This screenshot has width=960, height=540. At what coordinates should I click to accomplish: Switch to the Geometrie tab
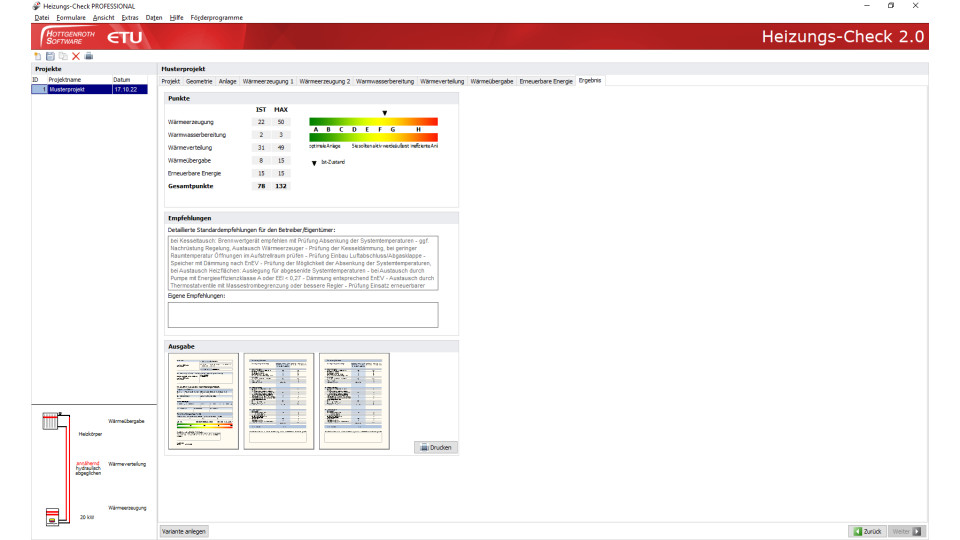[x=199, y=80]
